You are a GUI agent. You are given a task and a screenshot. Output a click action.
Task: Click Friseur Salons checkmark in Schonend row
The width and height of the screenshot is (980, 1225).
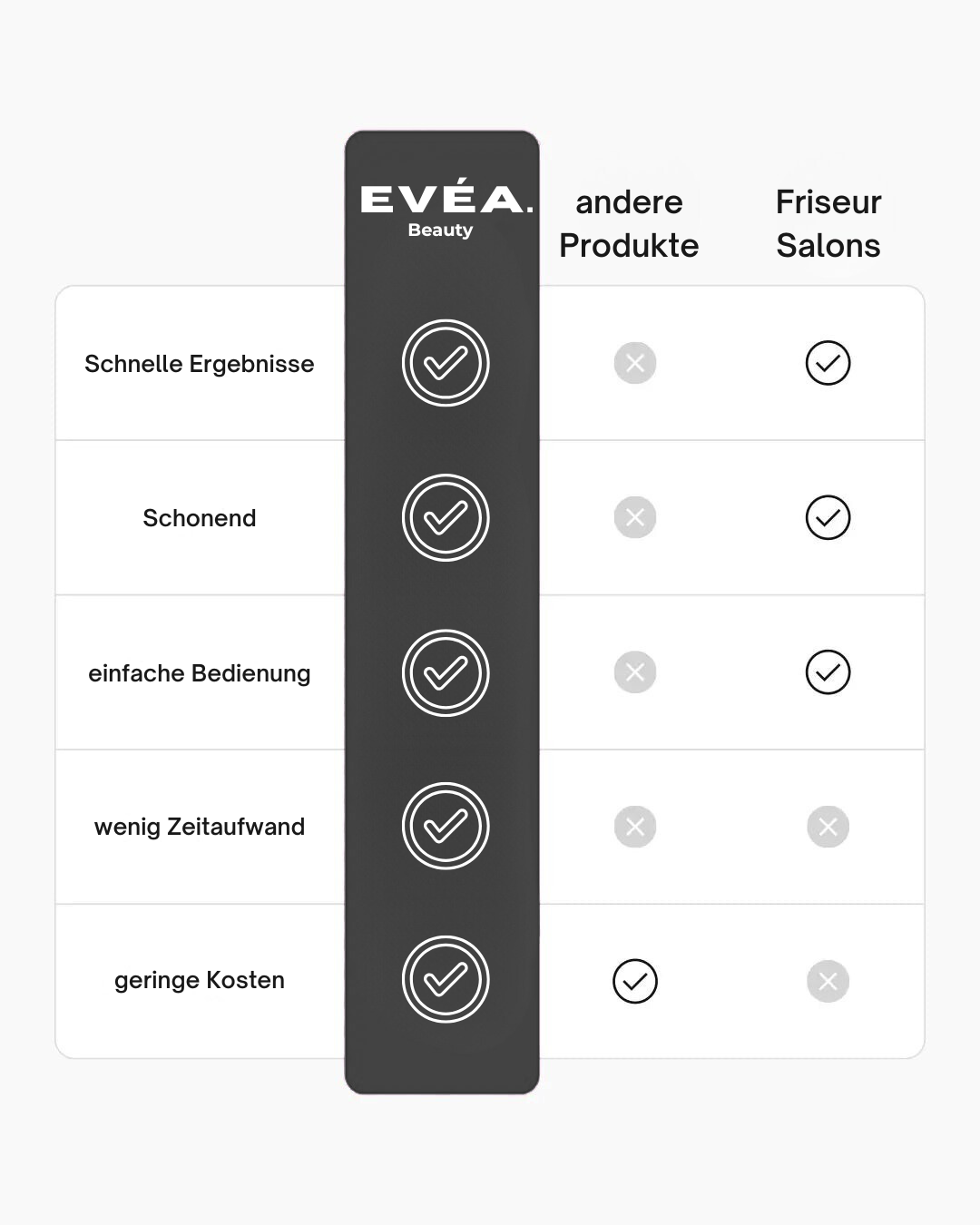pos(828,517)
